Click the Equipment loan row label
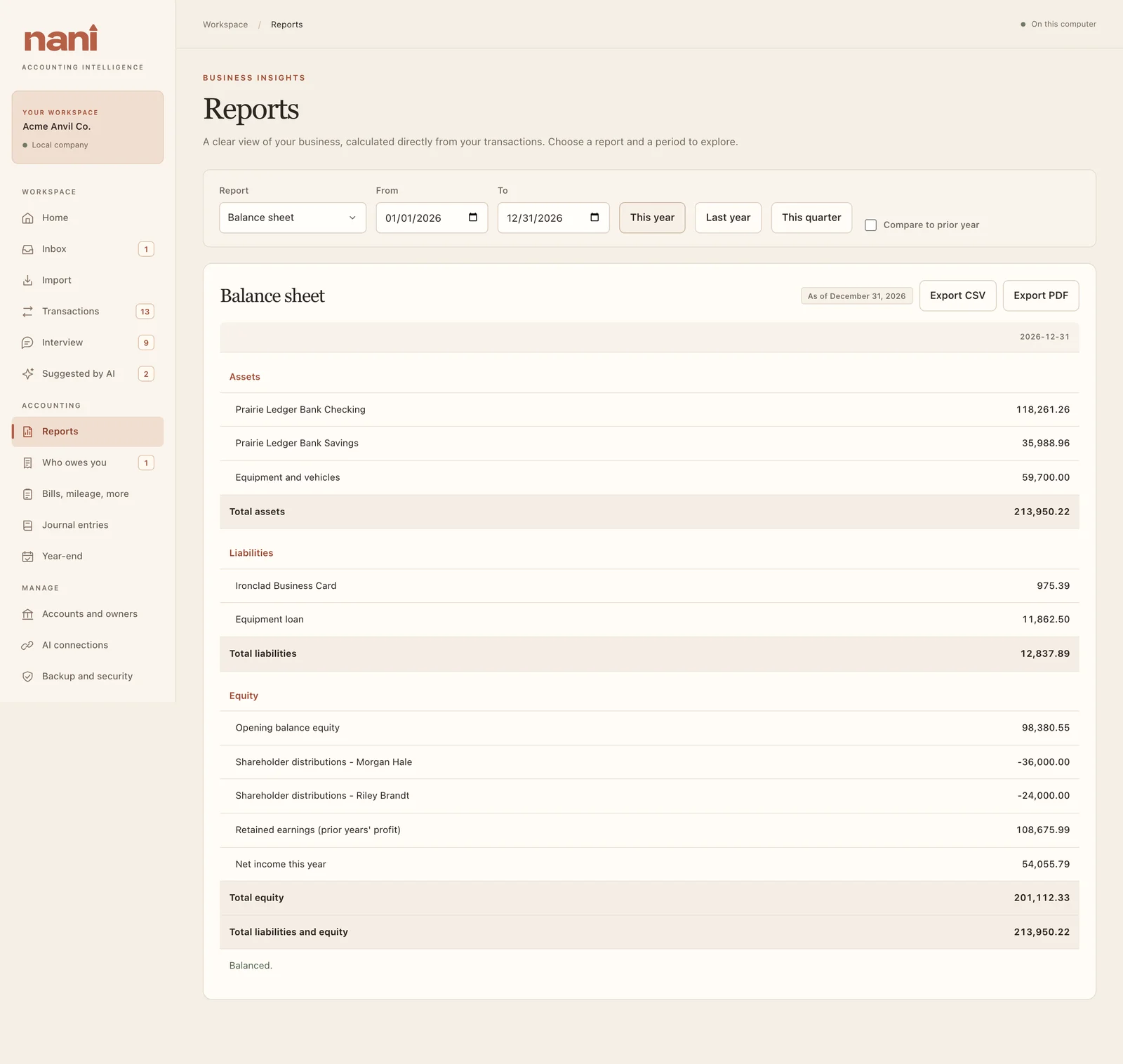 click(x=270, y=620)
